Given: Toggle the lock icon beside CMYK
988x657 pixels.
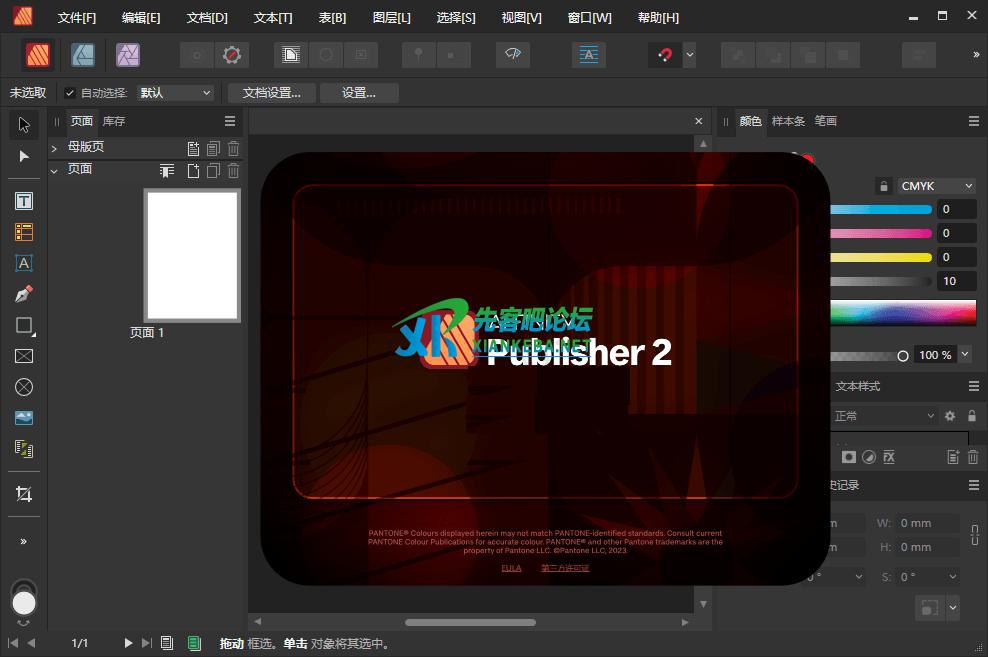Looking at the screenshot, I should (883, 186).
